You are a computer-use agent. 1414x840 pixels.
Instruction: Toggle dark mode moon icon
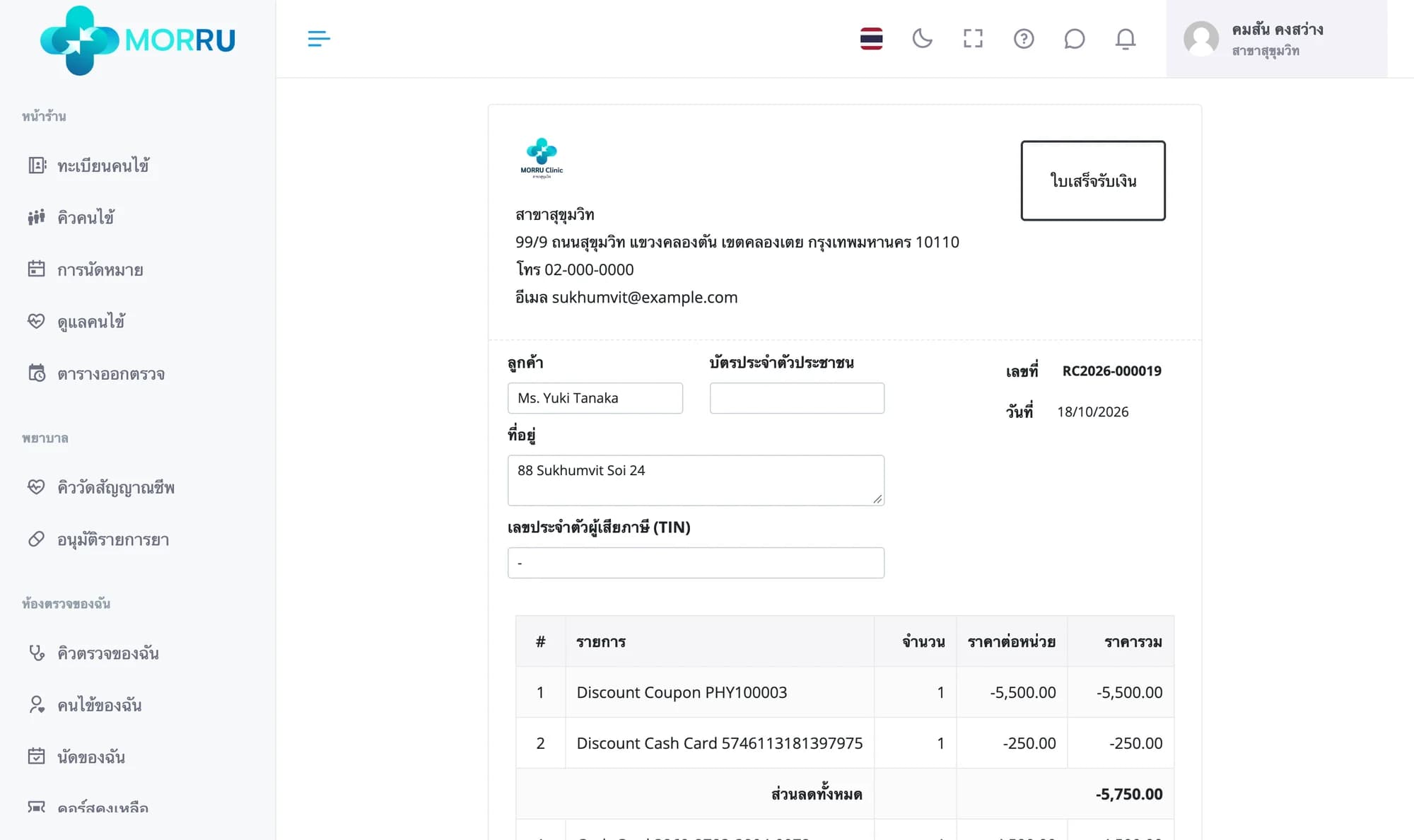pos(922,39)
